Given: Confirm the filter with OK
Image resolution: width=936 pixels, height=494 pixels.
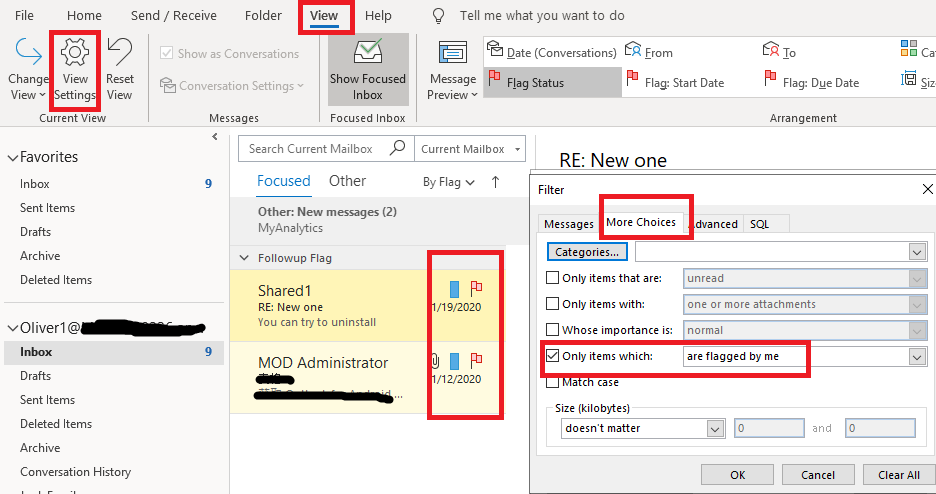Looking at the screenshot, I should pos(737,475).
